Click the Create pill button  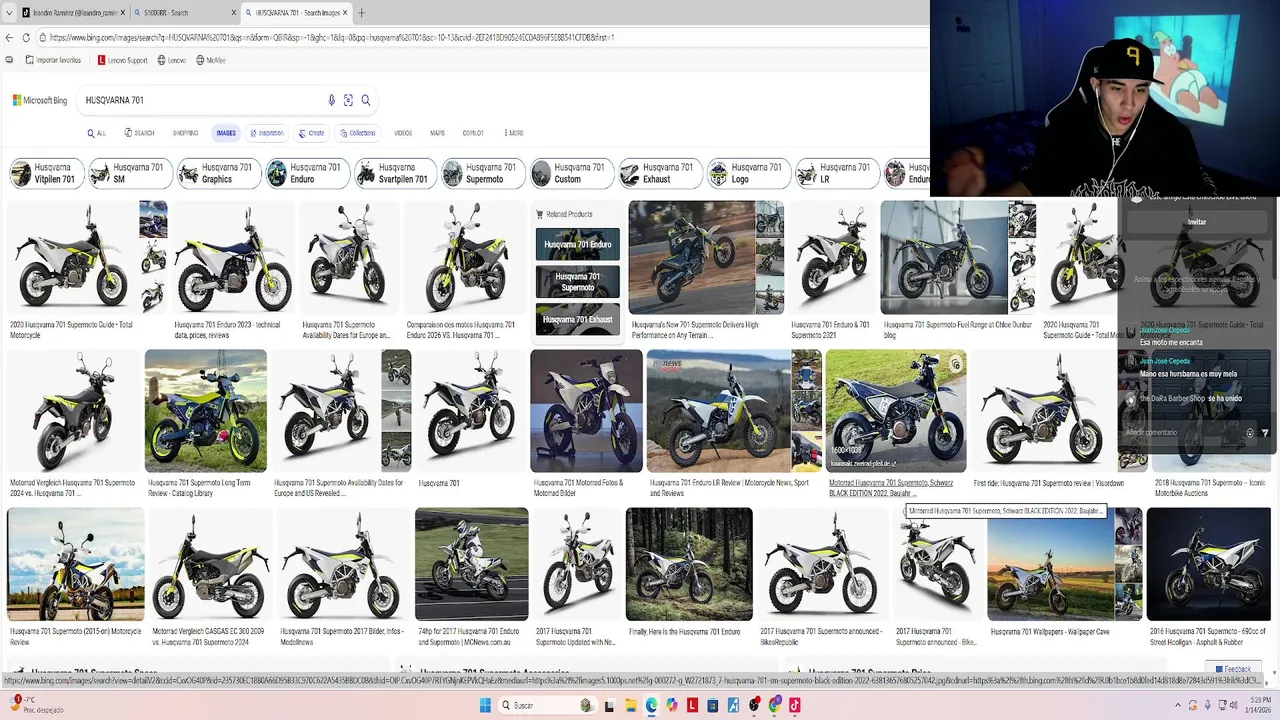311,133
